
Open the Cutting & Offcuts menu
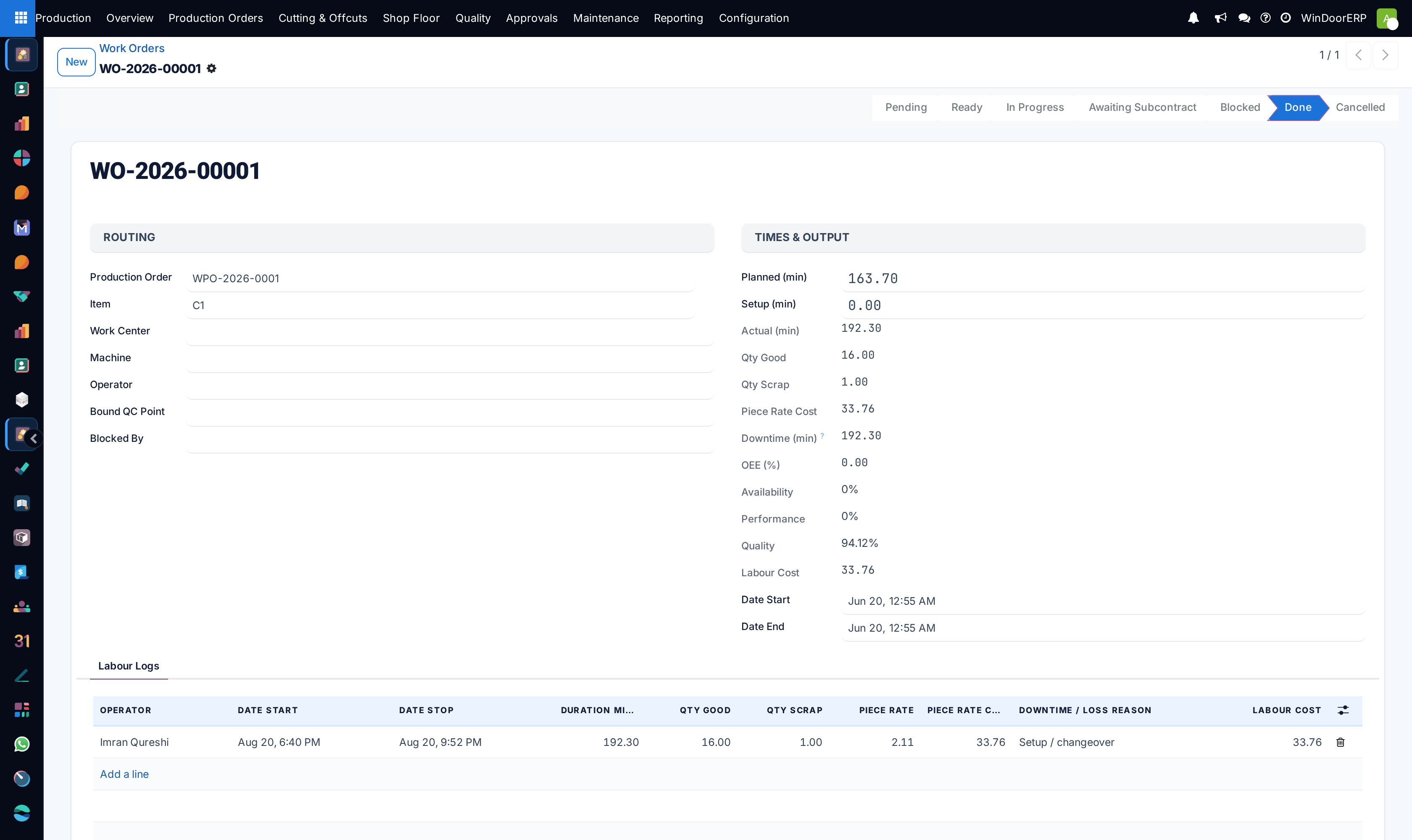pyautogui.click(x=323, y=18)
